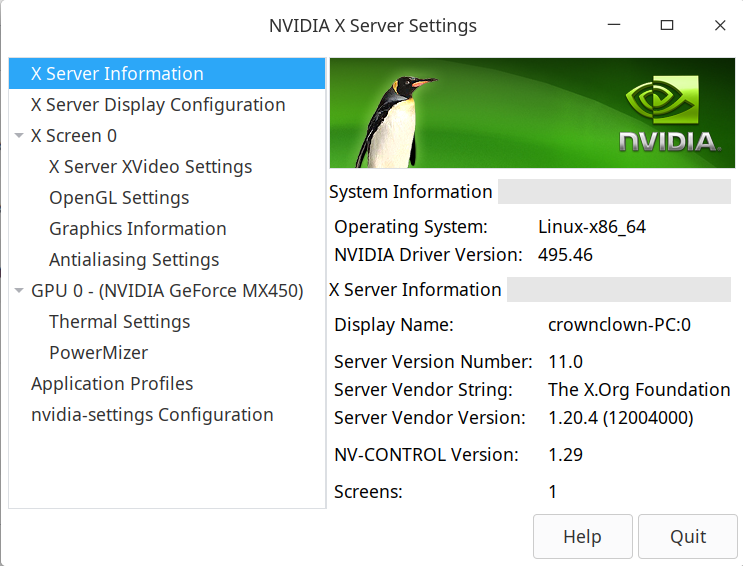Viewport: 743px width, 566px height.
Task: Open nvidia-settings Configuration page
Action: 152,415
